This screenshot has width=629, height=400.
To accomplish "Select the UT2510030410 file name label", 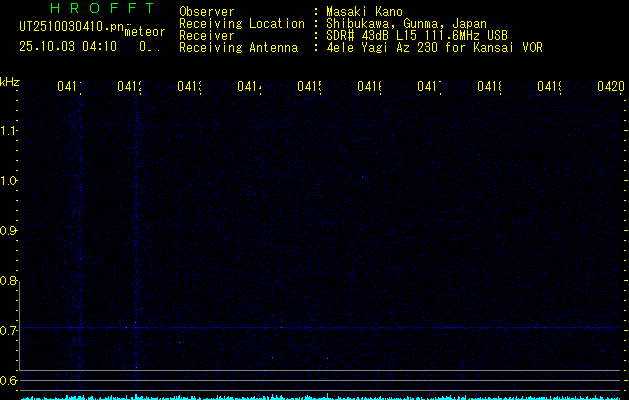I will 72,25.
